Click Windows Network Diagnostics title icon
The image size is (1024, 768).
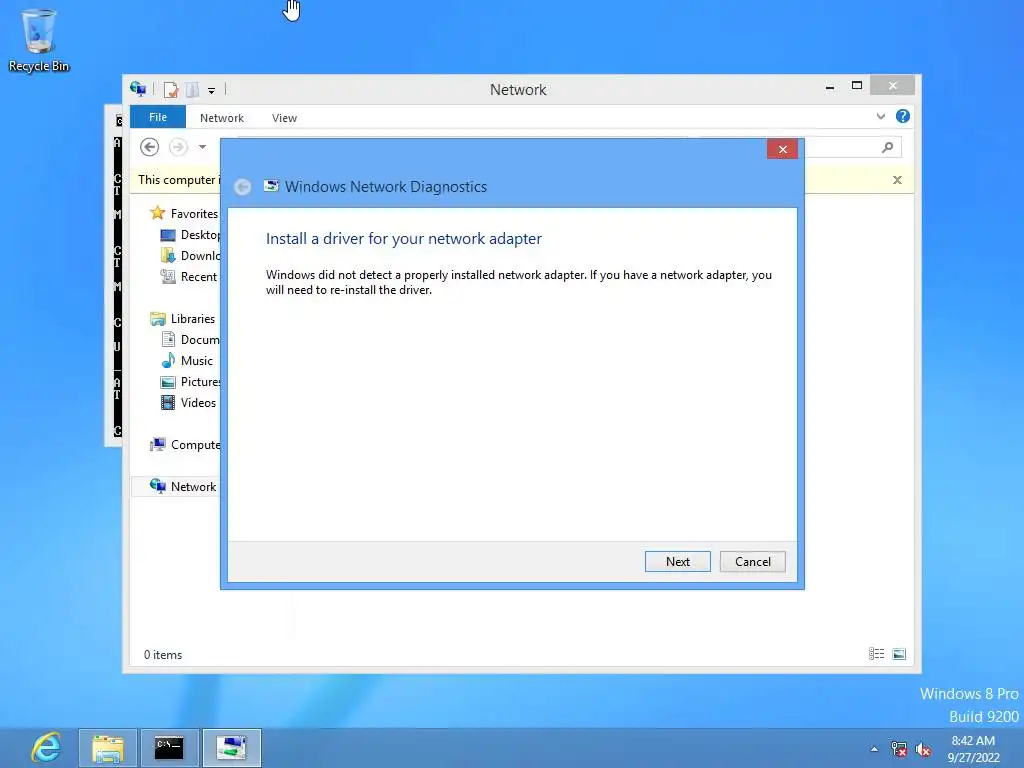(x=271, y=186)
